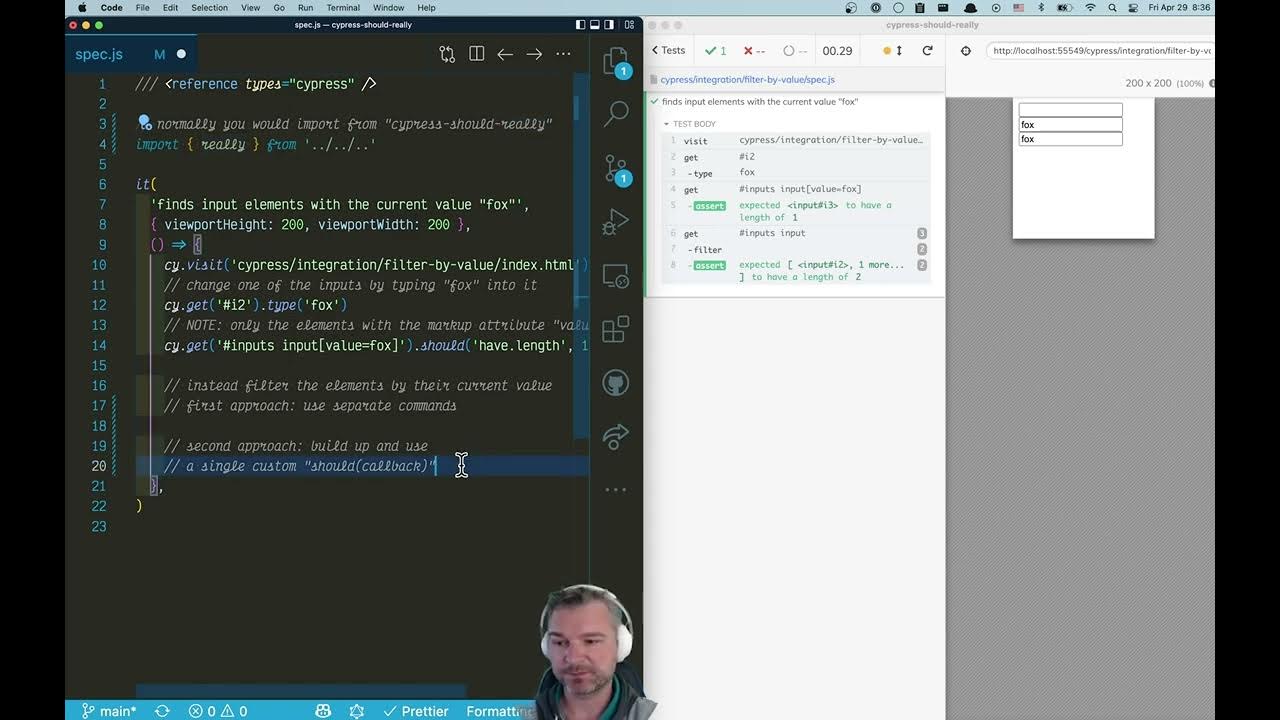Open the Terminal menu

343,7
